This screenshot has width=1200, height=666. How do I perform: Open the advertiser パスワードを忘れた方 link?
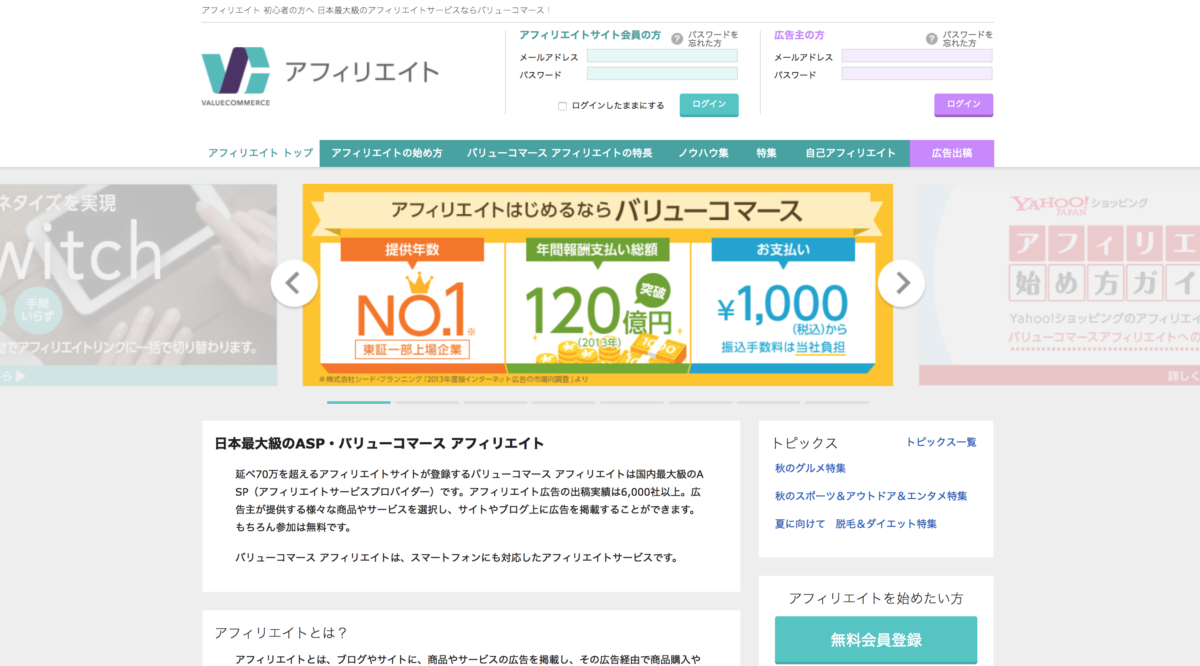(968, 39)
